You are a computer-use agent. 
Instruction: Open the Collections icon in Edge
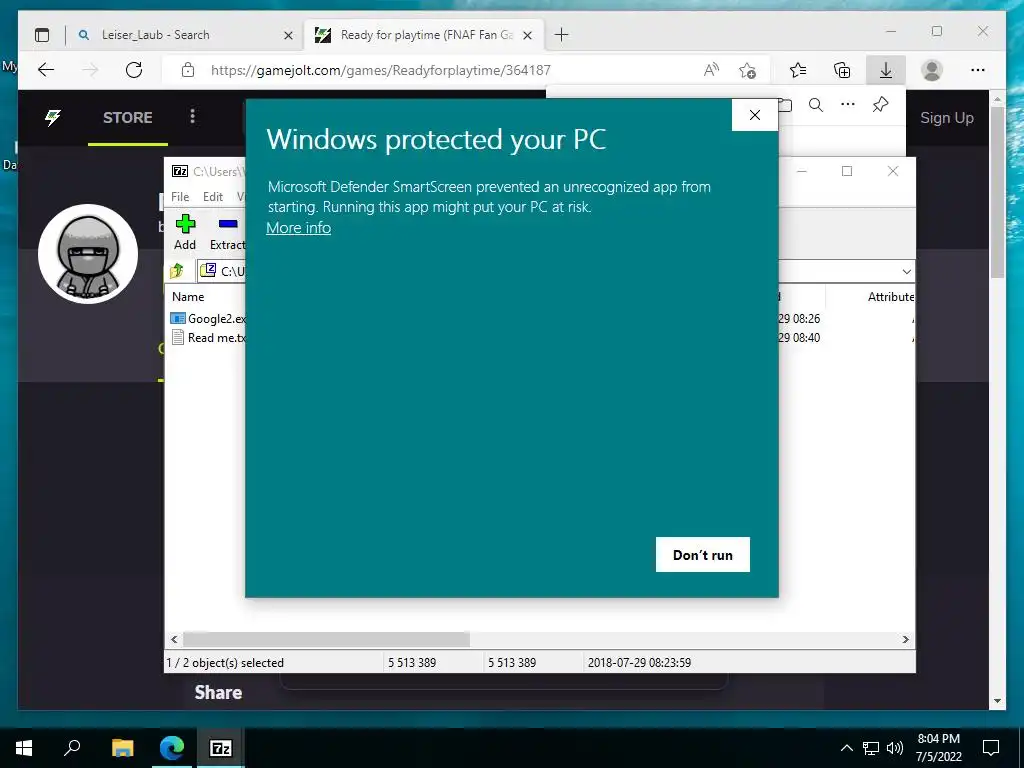[842, 70]
